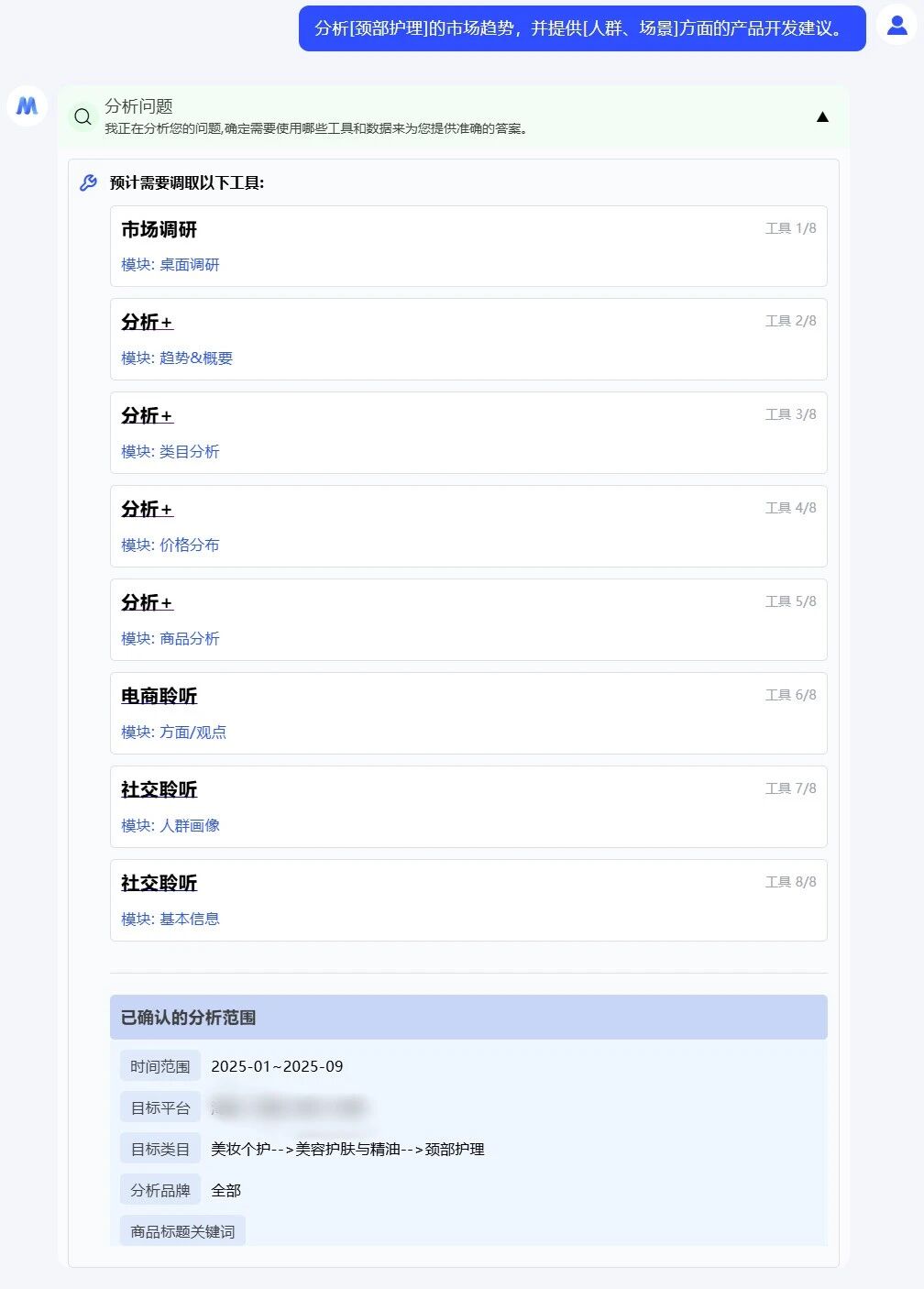Click the wrench icon beside 预计需要调取以下工具
This screenshot has width=924, height=1289.
(x=88, y=182)
